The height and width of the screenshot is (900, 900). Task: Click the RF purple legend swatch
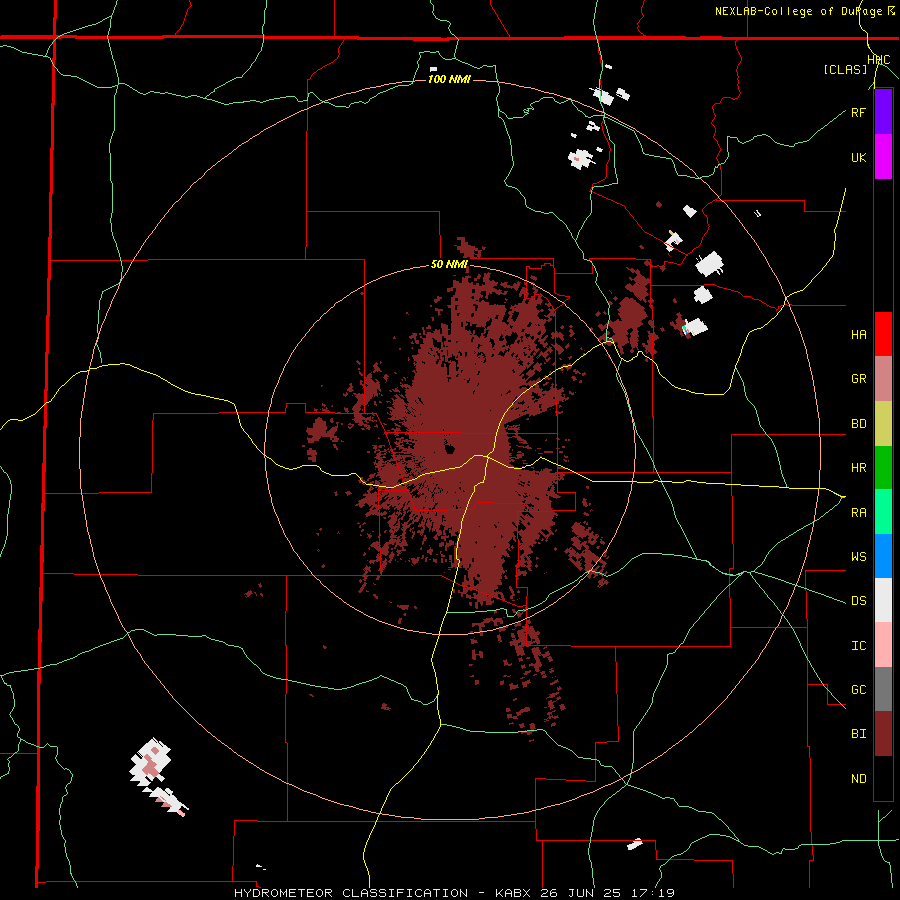click(883, 112)
